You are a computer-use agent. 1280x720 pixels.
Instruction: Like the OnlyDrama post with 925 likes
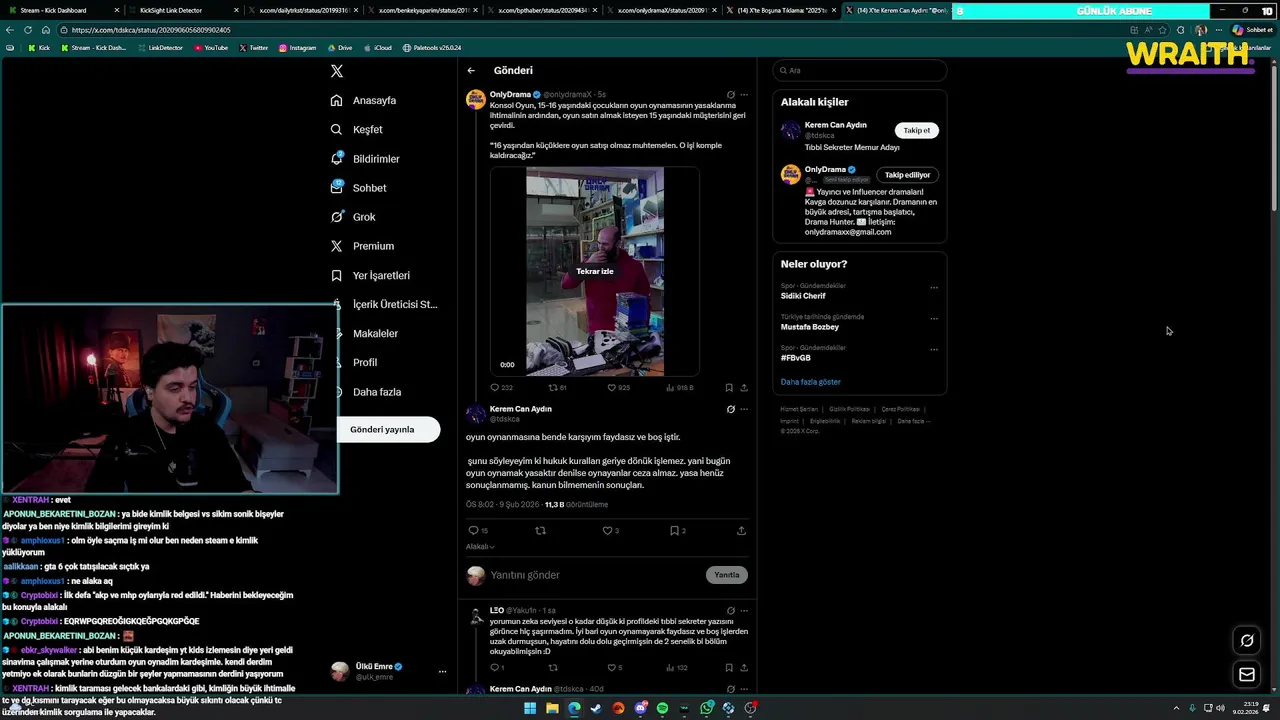pos(619,387)
